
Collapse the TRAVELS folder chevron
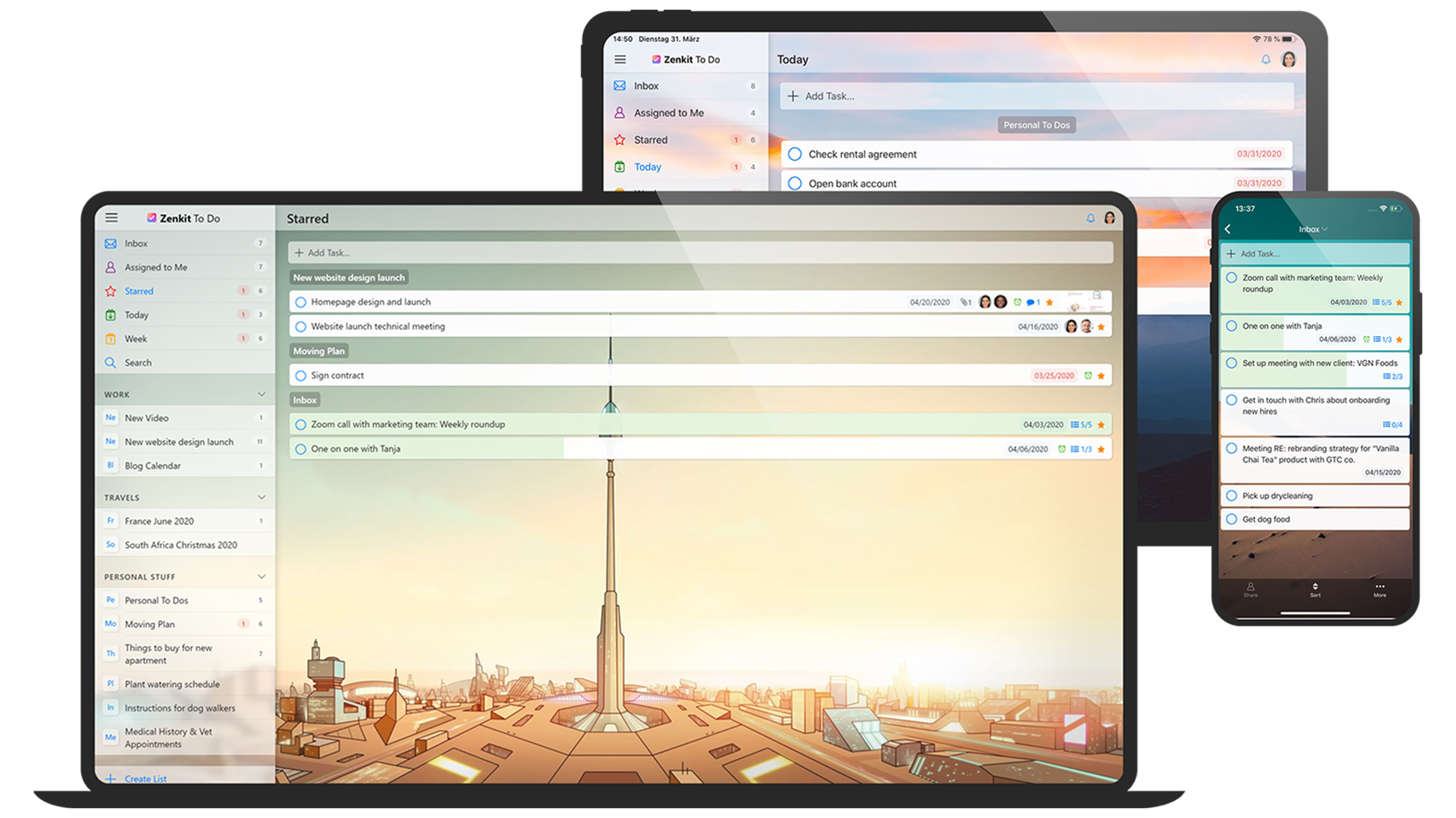click(x=262, y=497)
